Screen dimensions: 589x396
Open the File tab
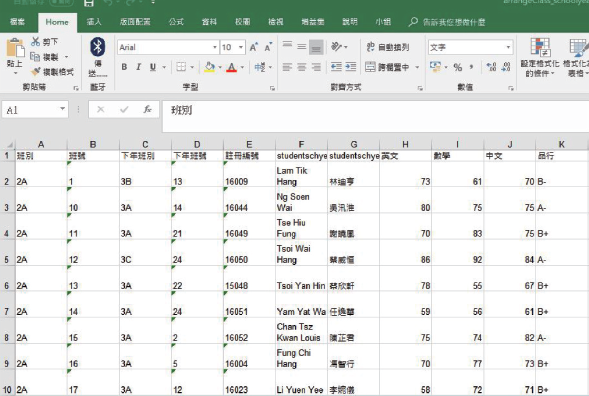pyautogui.click(x=17, y=22)
